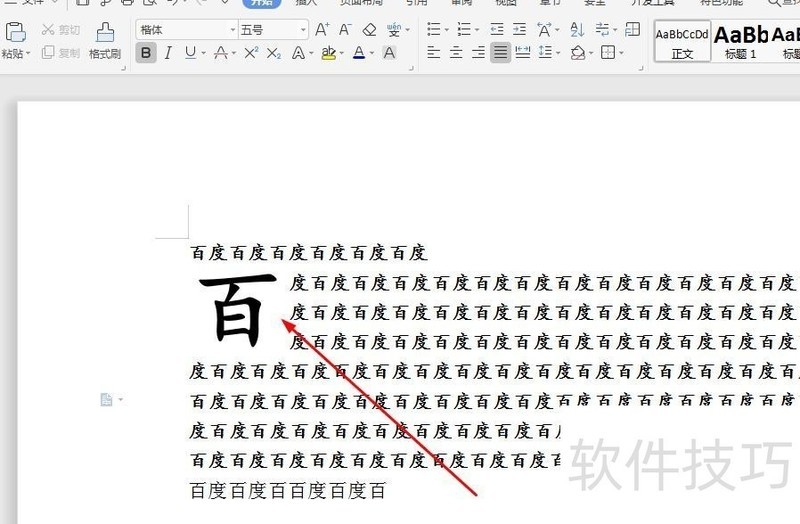Apply subscript with the X₂ icon
The height and width of the screenshot is (524, 800).
point(274,53)
